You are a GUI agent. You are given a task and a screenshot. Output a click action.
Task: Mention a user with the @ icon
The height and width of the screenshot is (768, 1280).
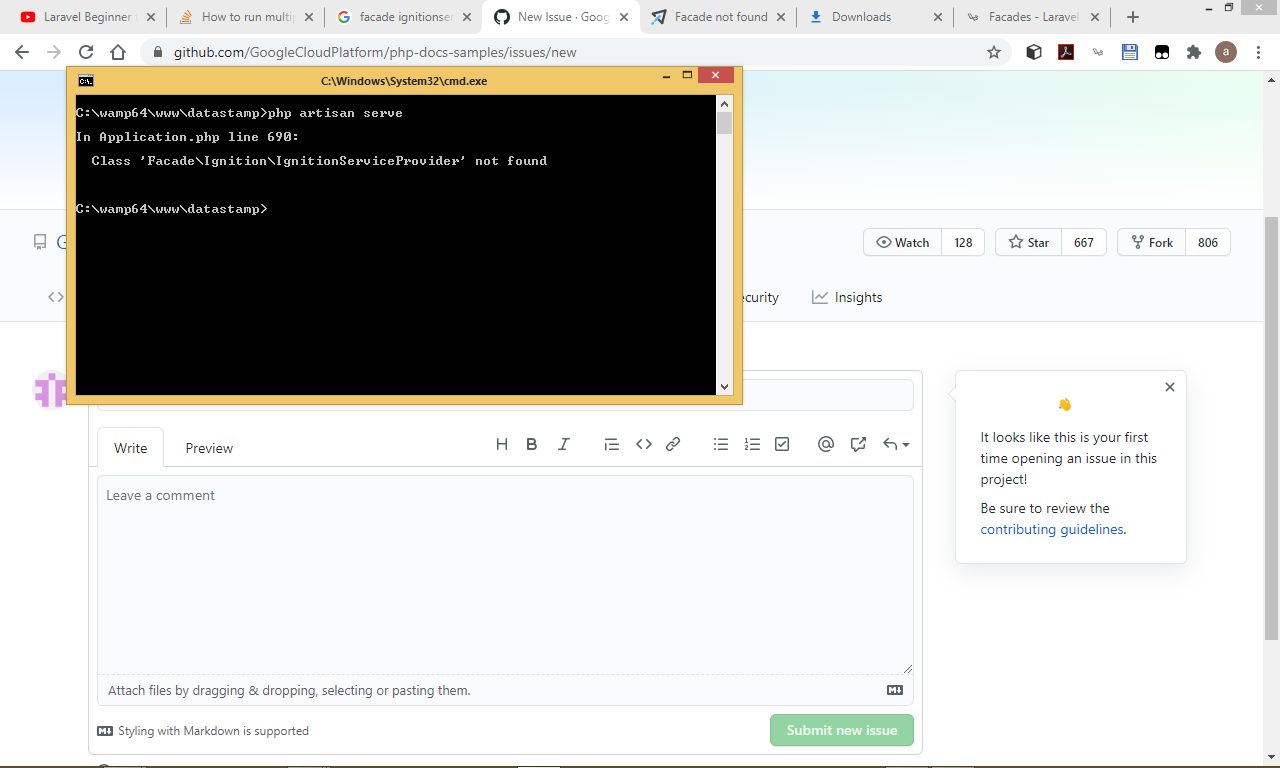click(825, 444)
